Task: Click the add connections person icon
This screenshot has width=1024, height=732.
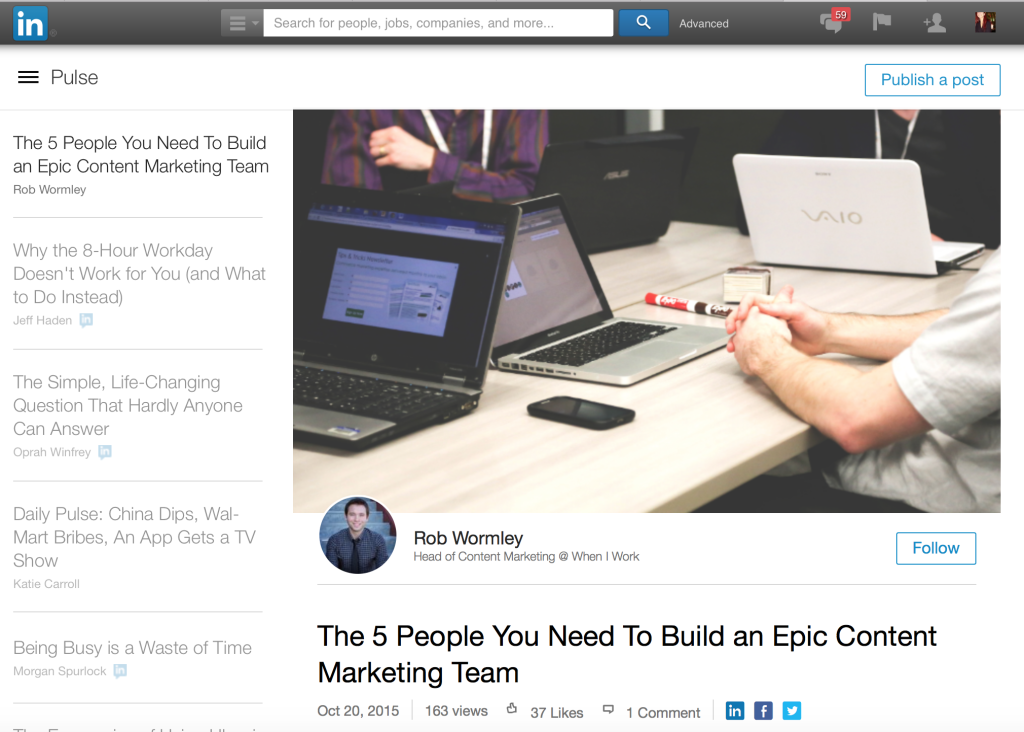Action: [x=935, y=24]
